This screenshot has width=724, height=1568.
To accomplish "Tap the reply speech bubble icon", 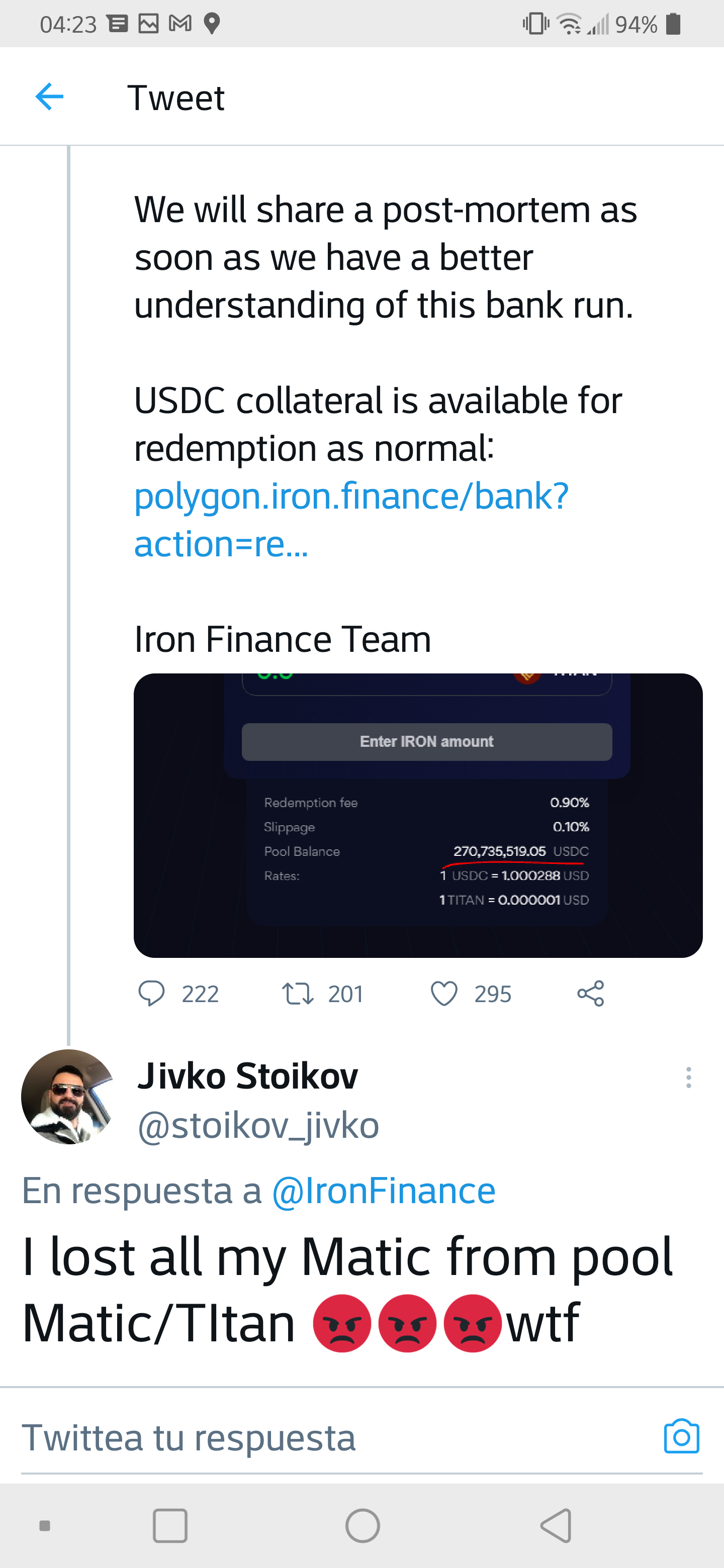I will click(x=152, y=994).
